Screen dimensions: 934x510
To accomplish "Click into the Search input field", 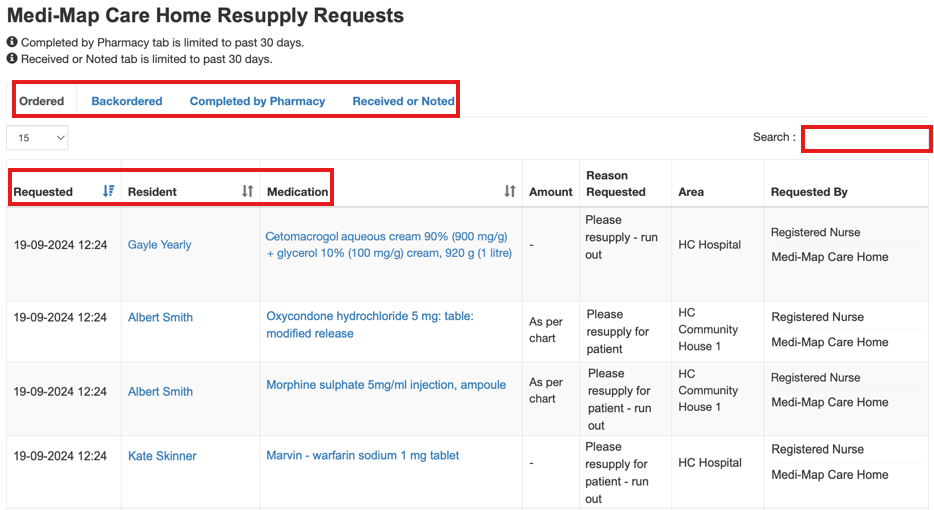I will pos(866,138).
